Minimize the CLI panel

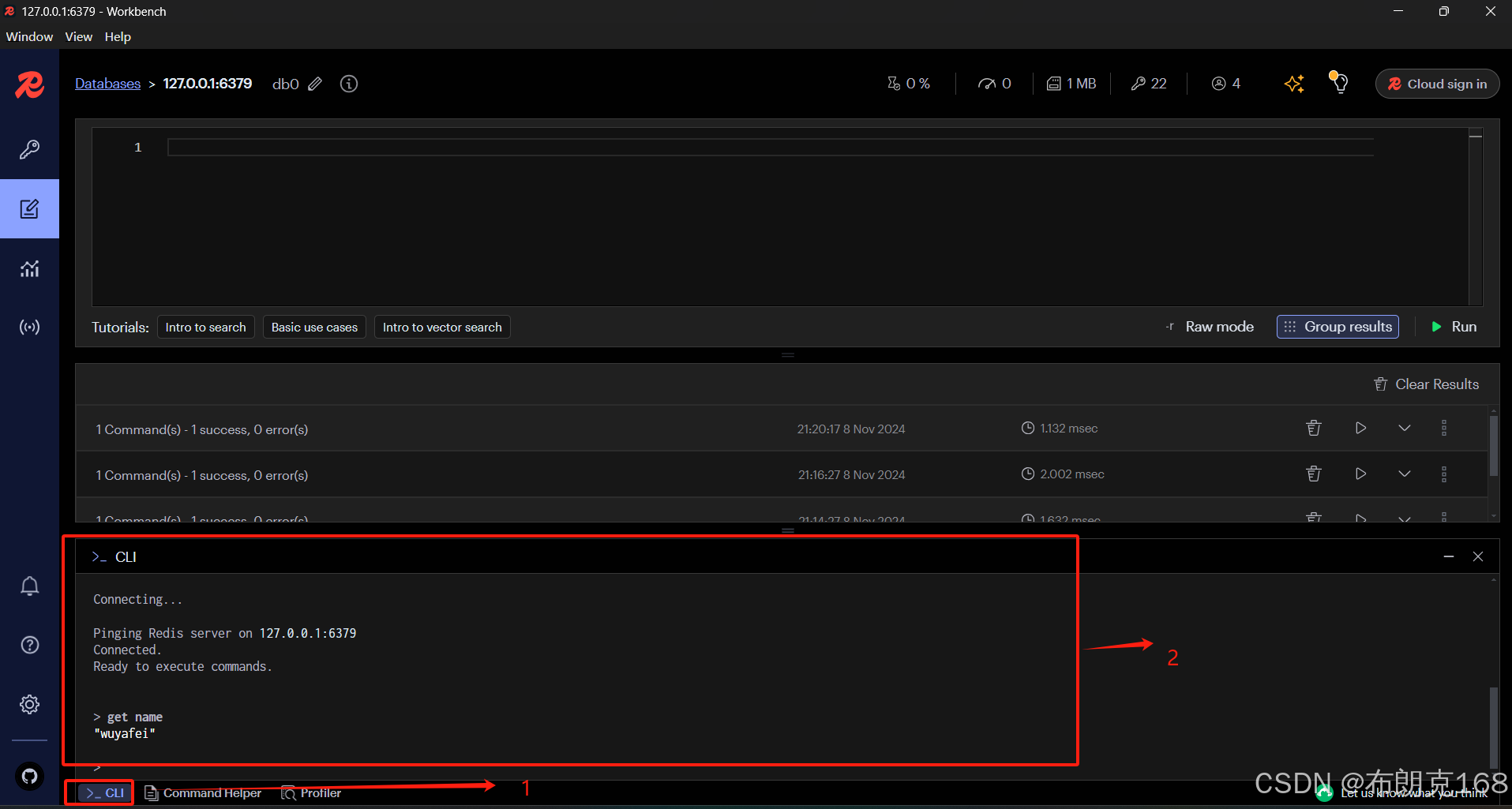pos(1449,556)
